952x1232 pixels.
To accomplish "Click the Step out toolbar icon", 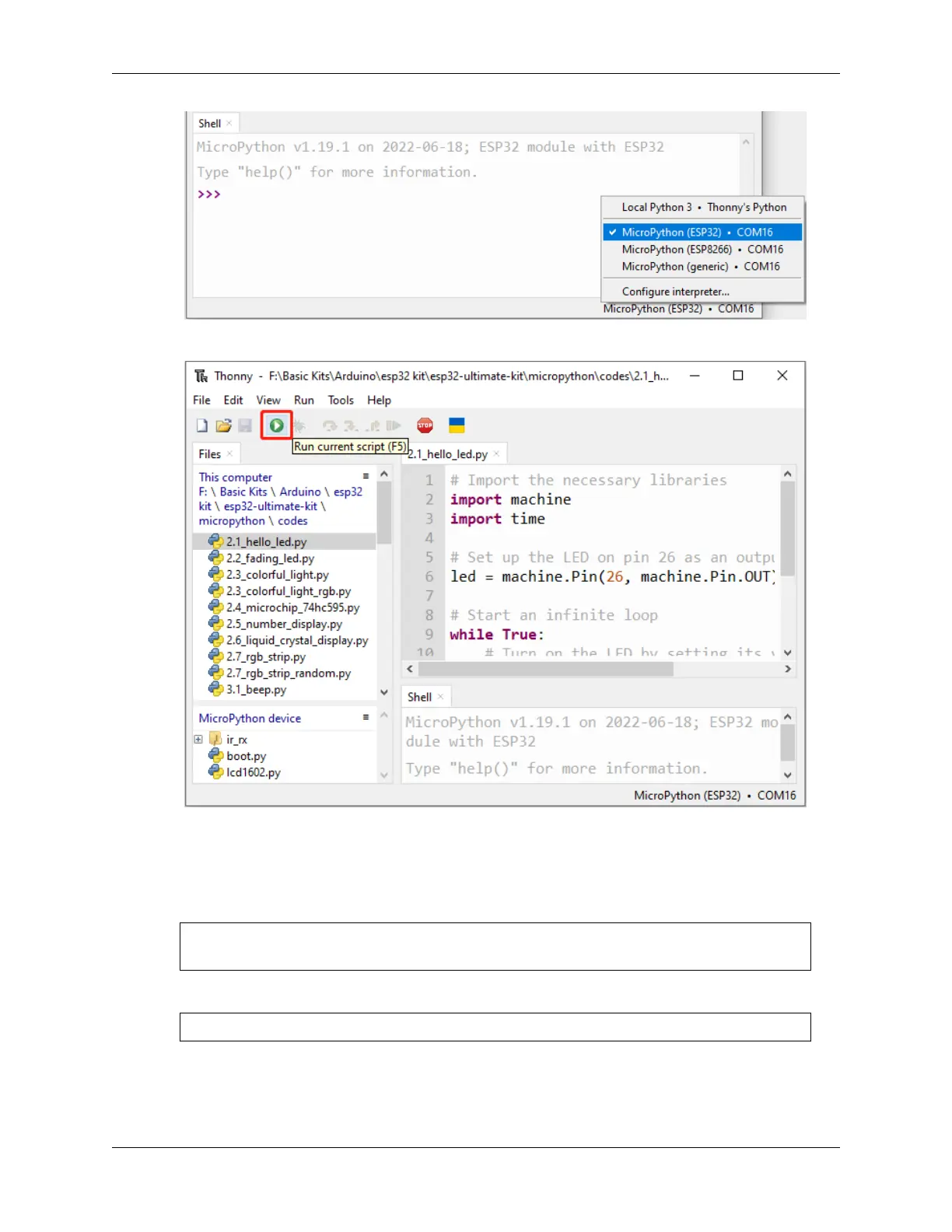I will (x=373, y=425).
